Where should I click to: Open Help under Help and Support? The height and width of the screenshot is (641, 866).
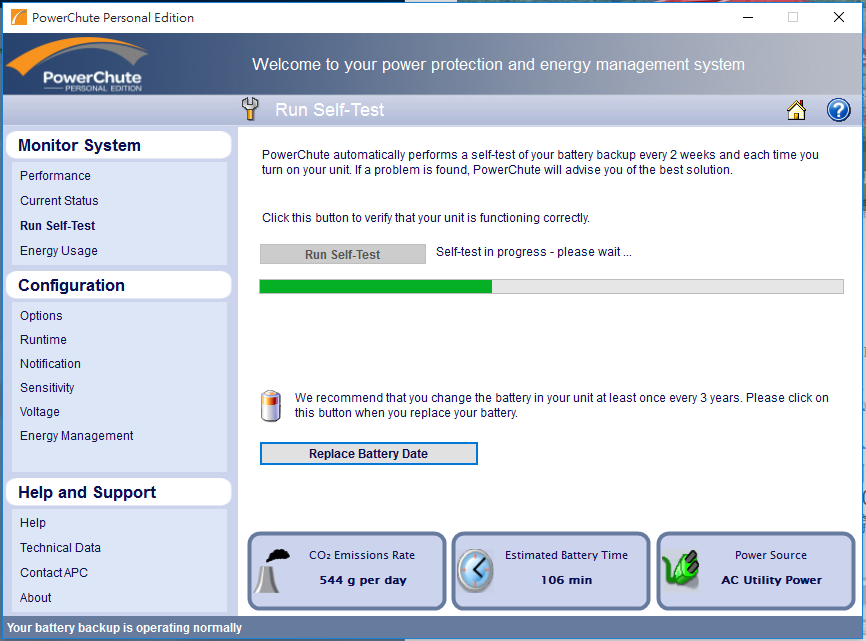pos(33,523)
